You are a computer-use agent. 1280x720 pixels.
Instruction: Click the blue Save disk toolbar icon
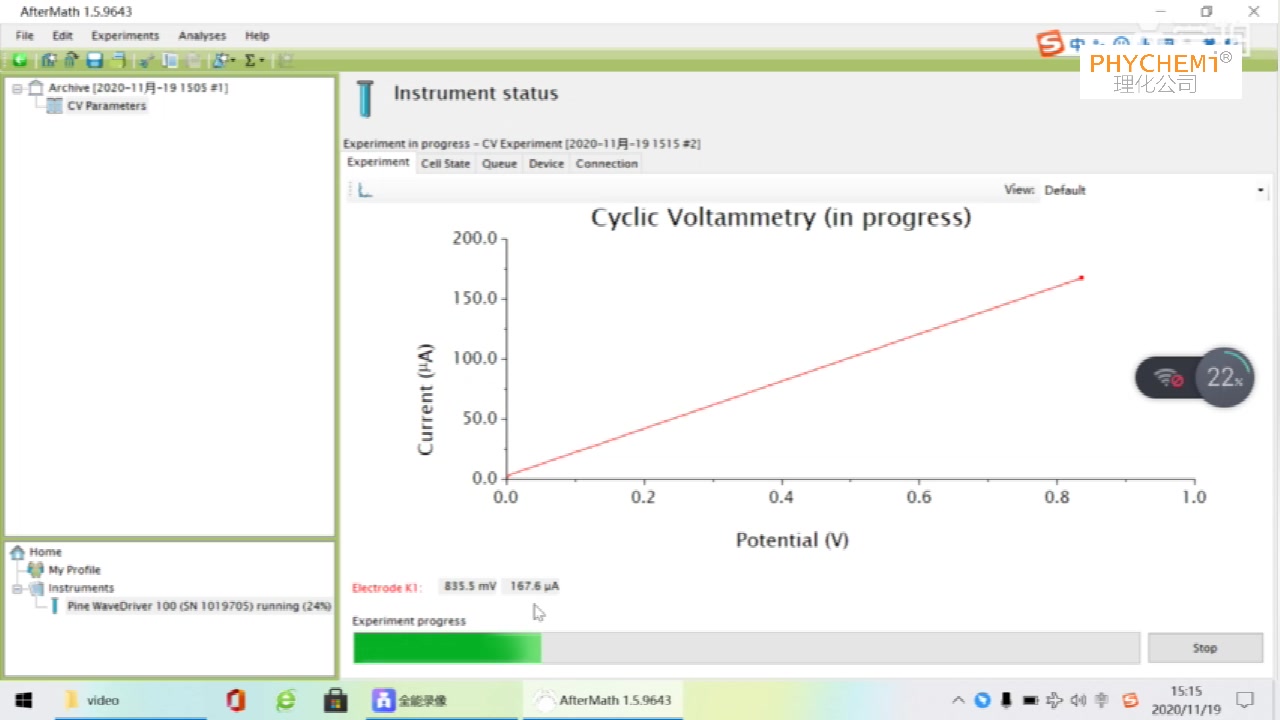(94, 60)
